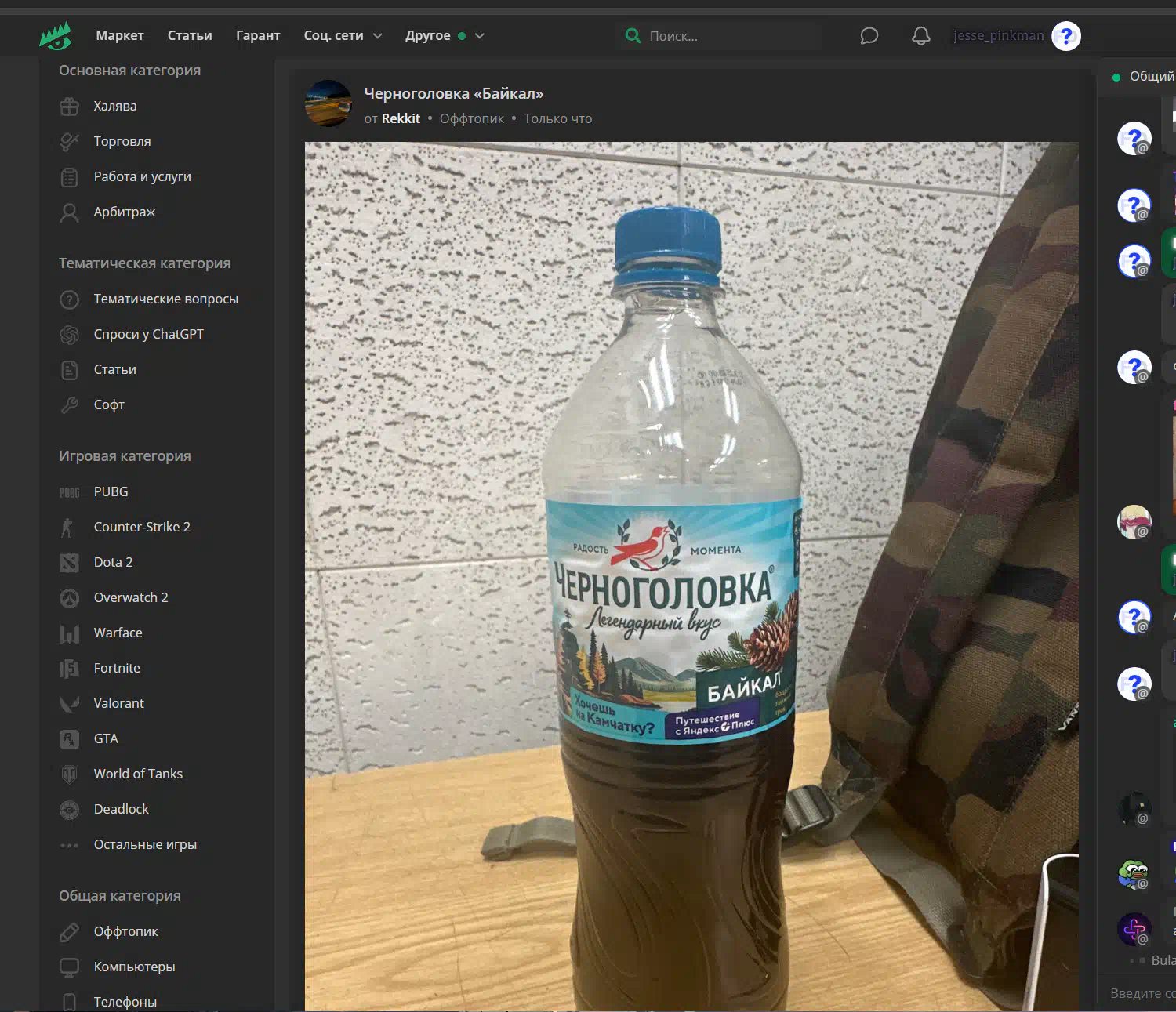Click Игровая категория heading
The height and width of the screenshot is (1012, 1176).
coord(125,456)
